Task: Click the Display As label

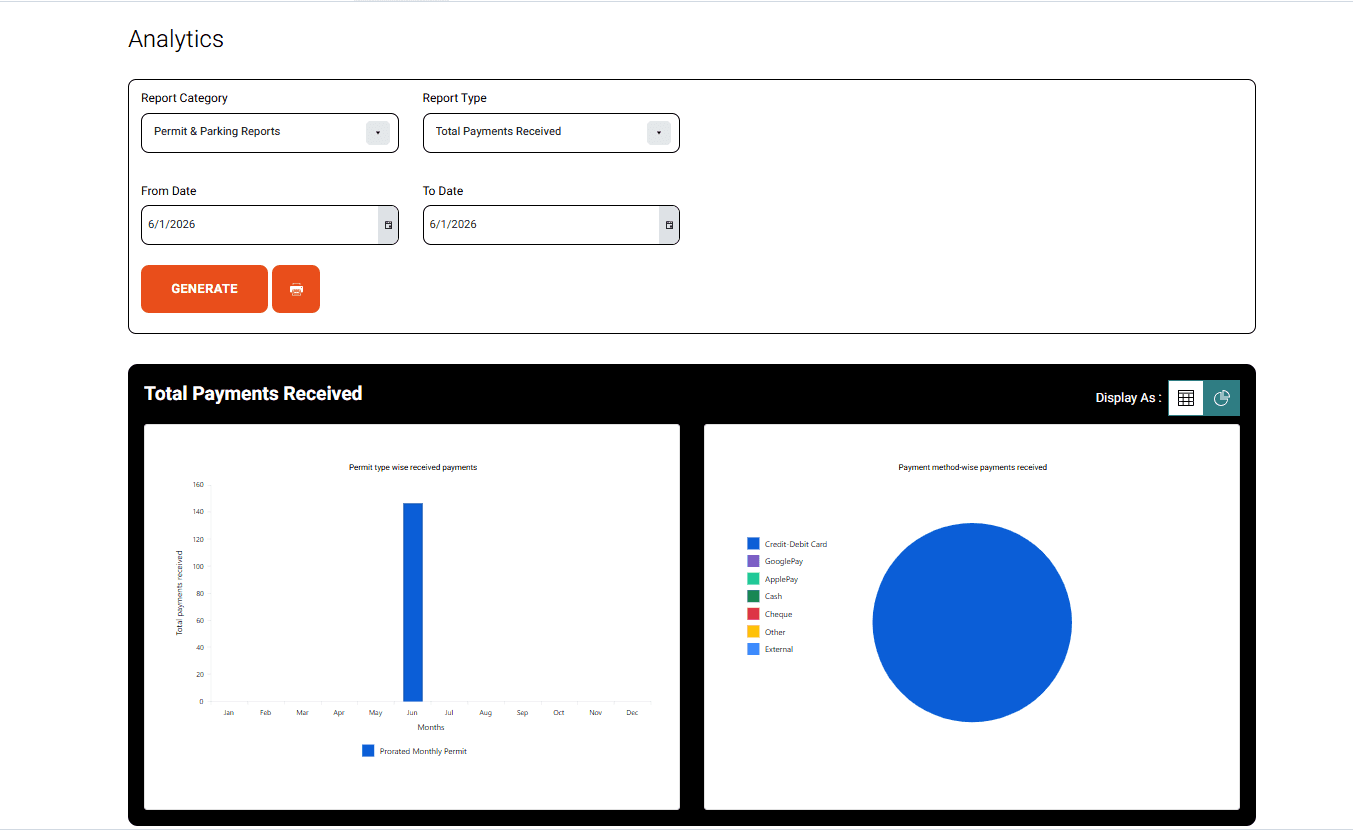Action: [x=1128, y=398]
